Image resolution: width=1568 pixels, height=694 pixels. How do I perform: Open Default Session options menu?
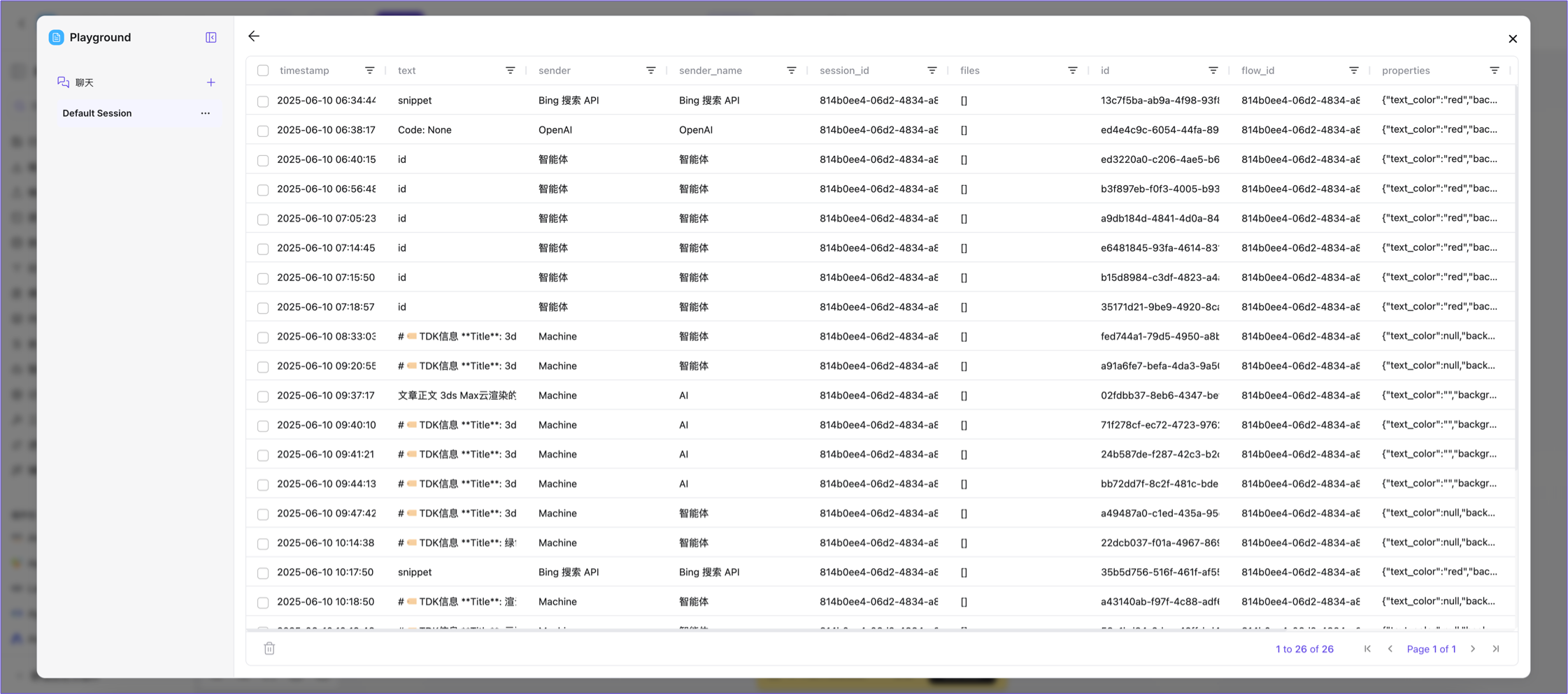click(205, 113)
